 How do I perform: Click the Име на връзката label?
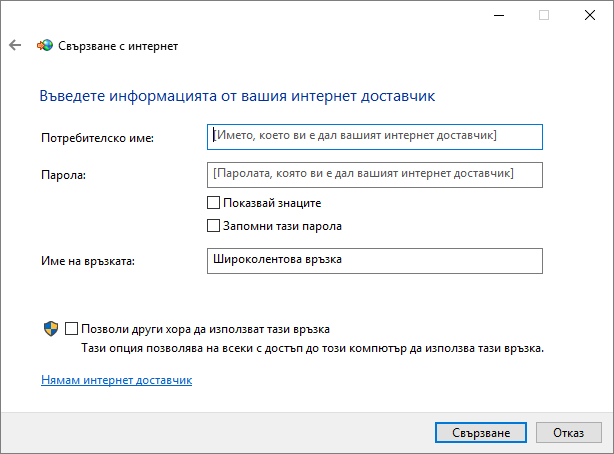[88, 261]
